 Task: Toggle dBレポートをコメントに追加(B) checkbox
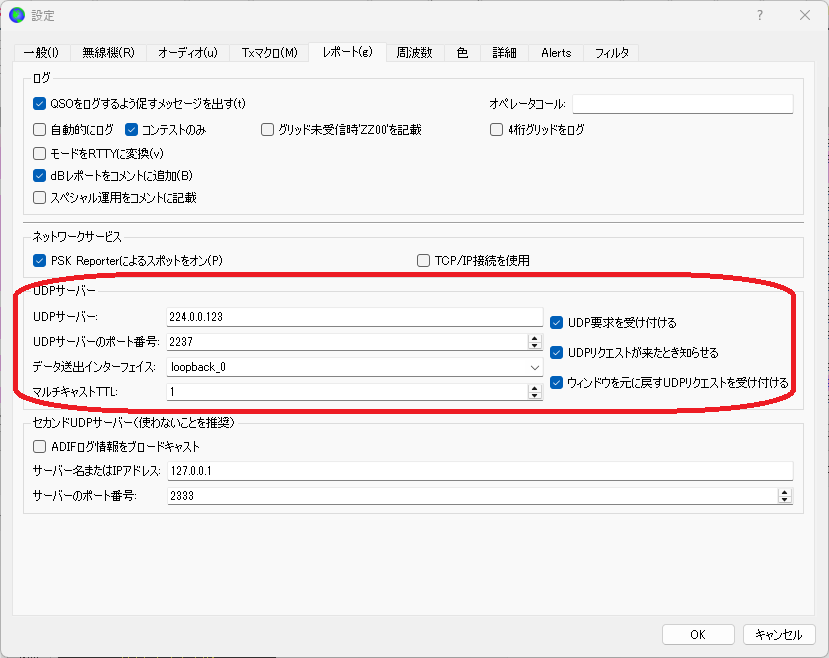pos(39,175)
